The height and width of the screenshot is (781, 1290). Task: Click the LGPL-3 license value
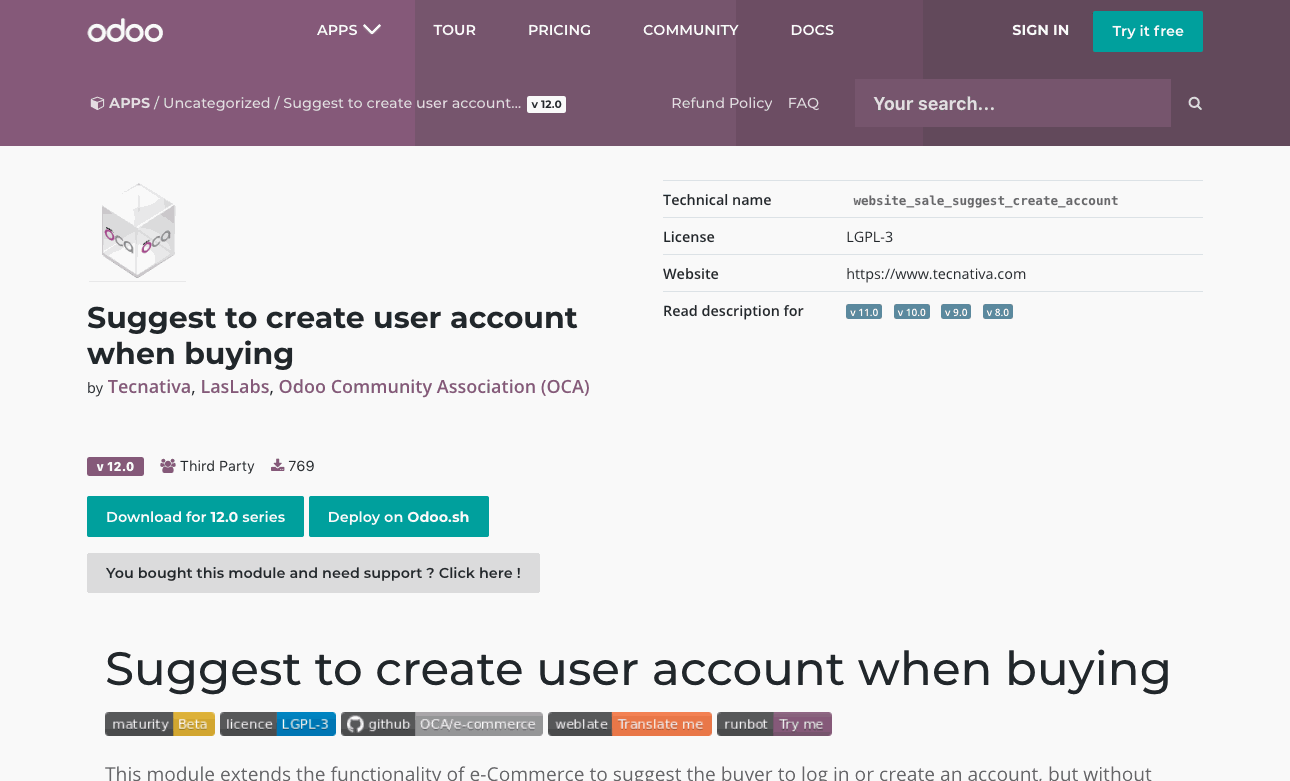click(x=869, y=237)
